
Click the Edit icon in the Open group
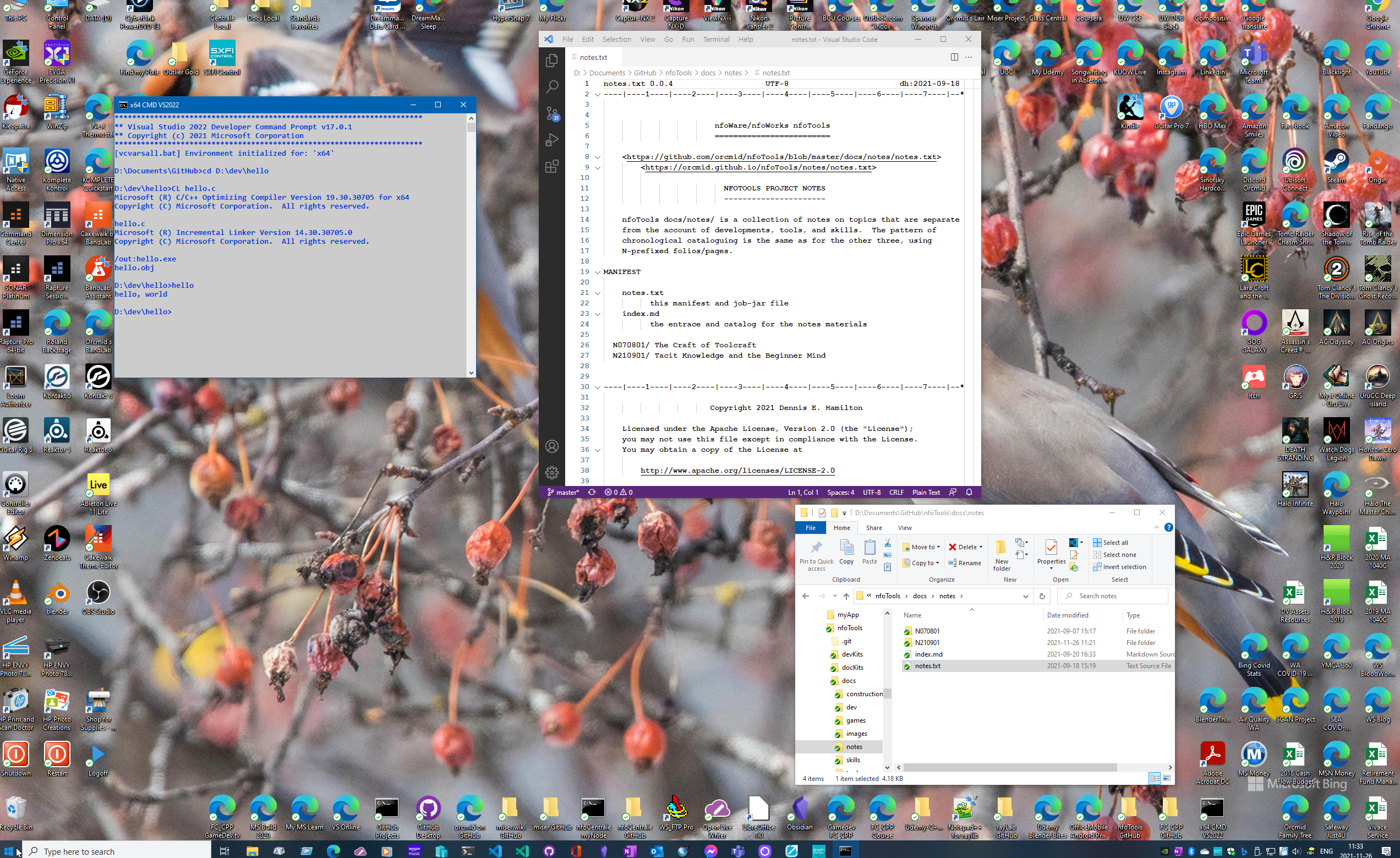point(1074,555)
